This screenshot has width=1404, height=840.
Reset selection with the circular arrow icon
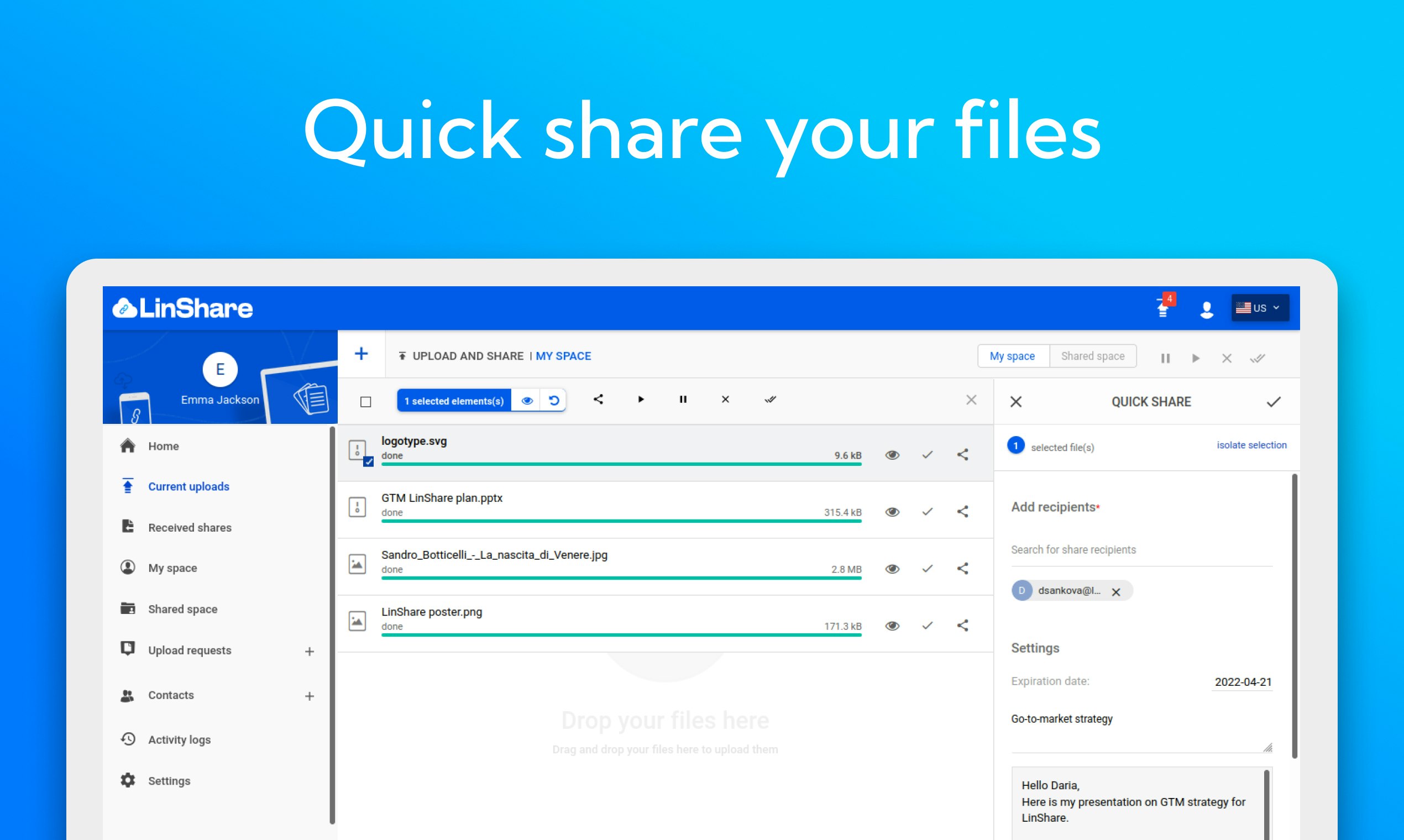554,400
